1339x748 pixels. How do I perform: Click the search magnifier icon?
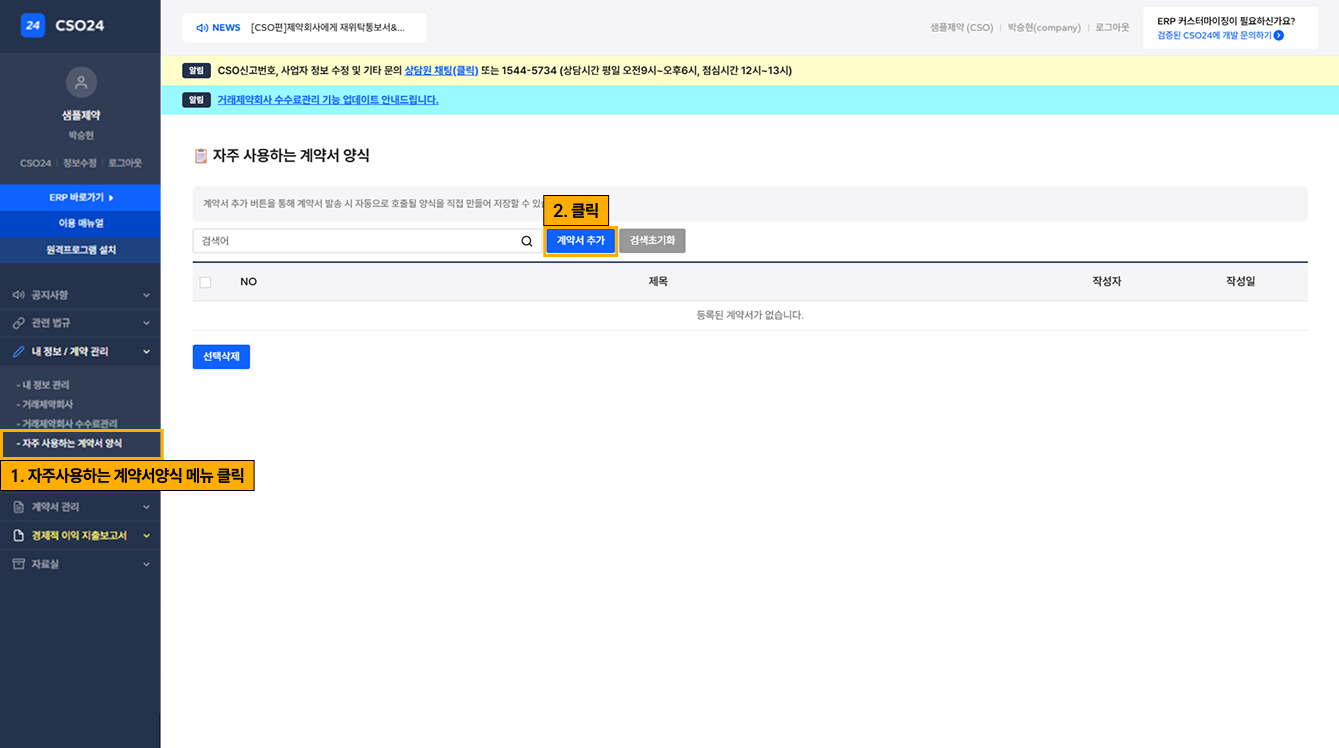click(x=527, y=241)
